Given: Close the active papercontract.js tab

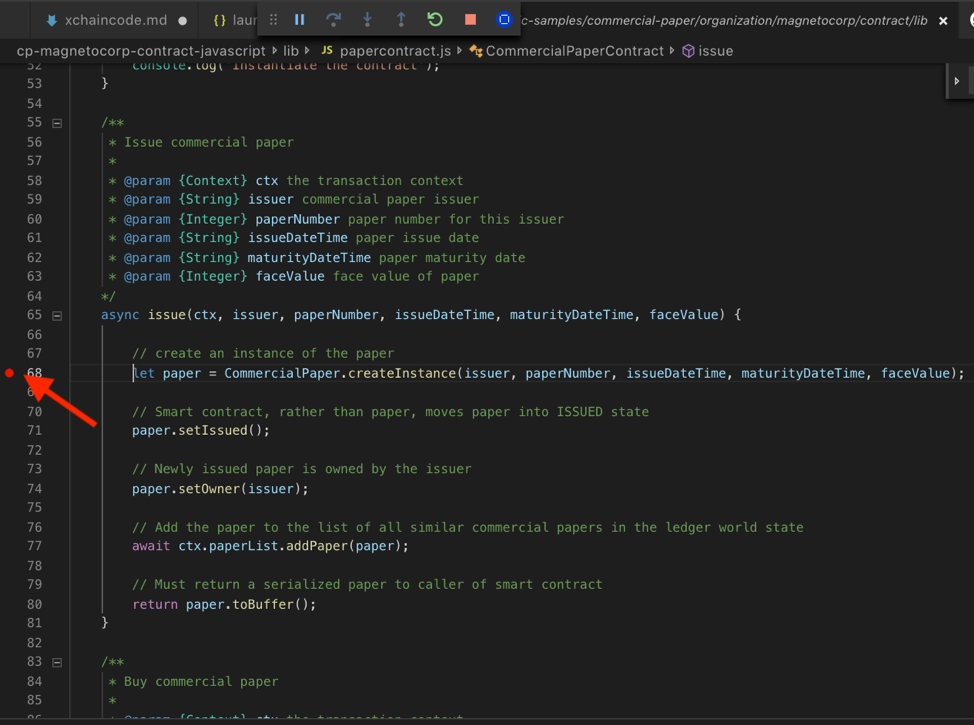Looking at the screenshot, I should [943, 21].
